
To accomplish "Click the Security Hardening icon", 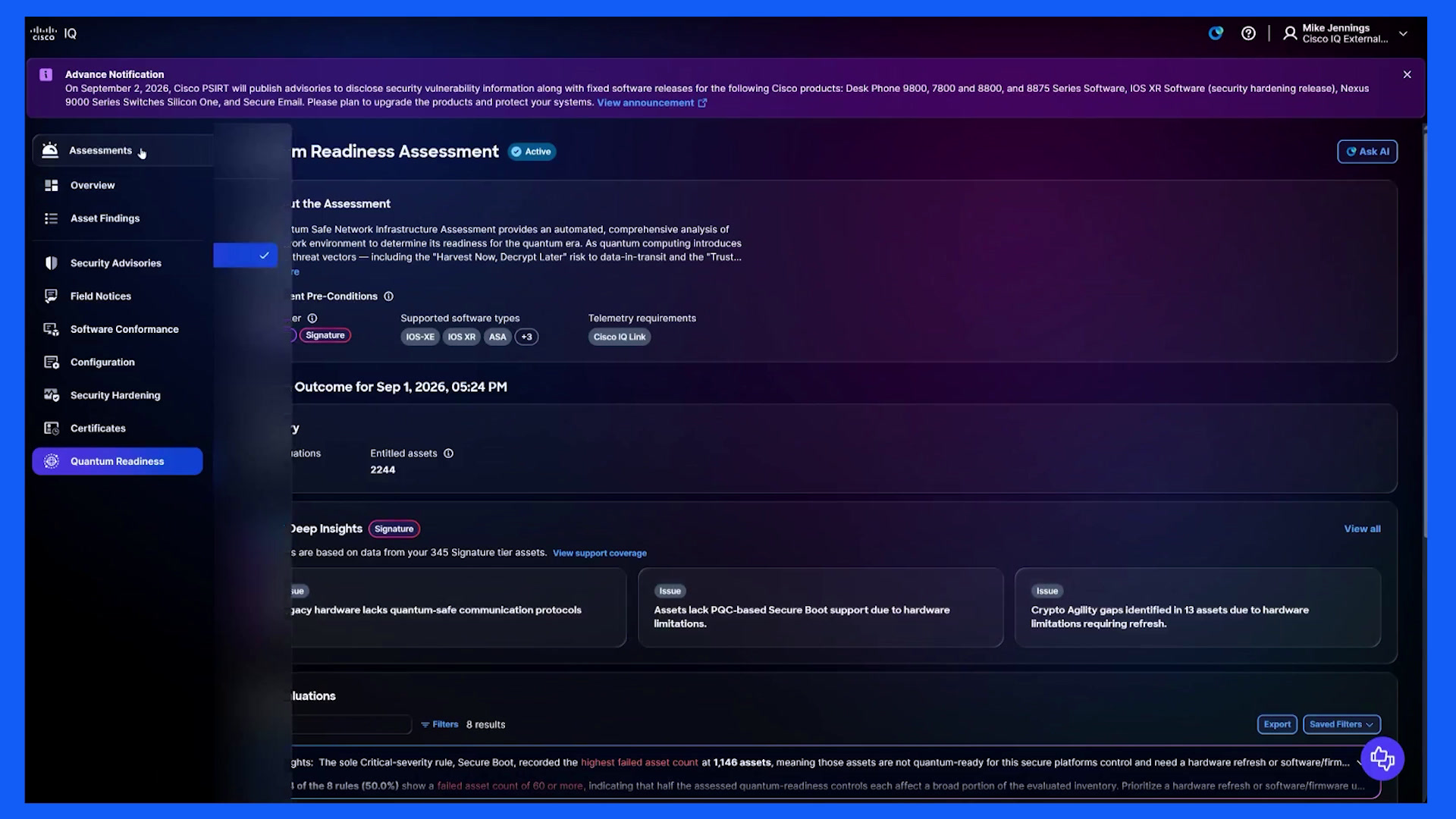I will pyautogui.click(x=51, y=395).
